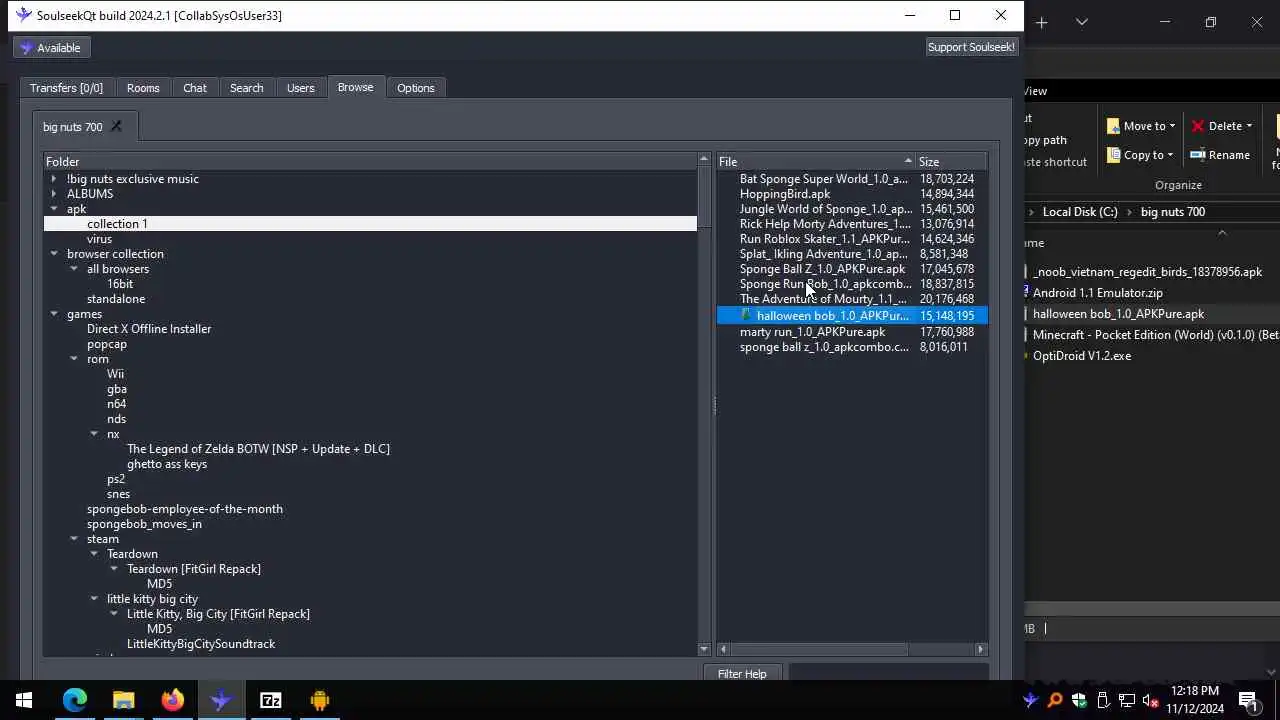Click the Filter Help button
1280x720 pixels.
click(742, 674)
